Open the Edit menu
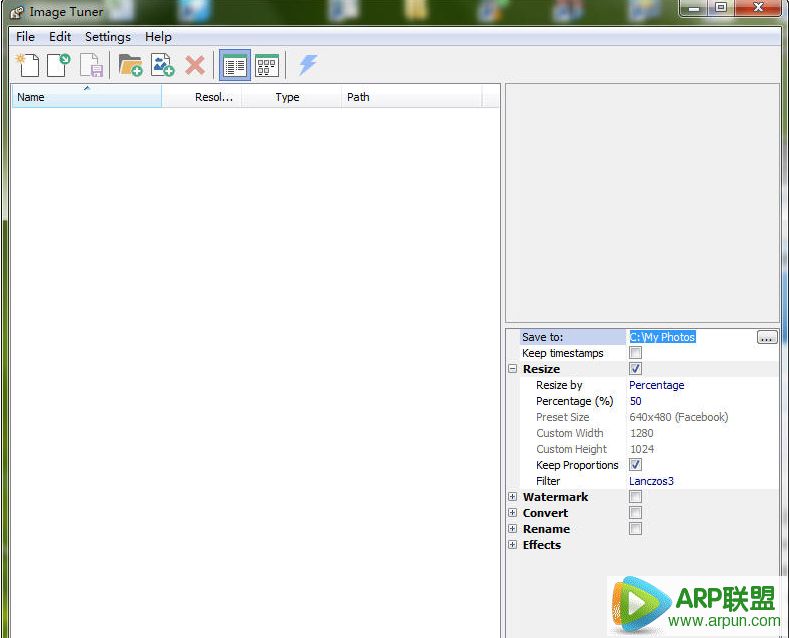 [x=60, y=37]
